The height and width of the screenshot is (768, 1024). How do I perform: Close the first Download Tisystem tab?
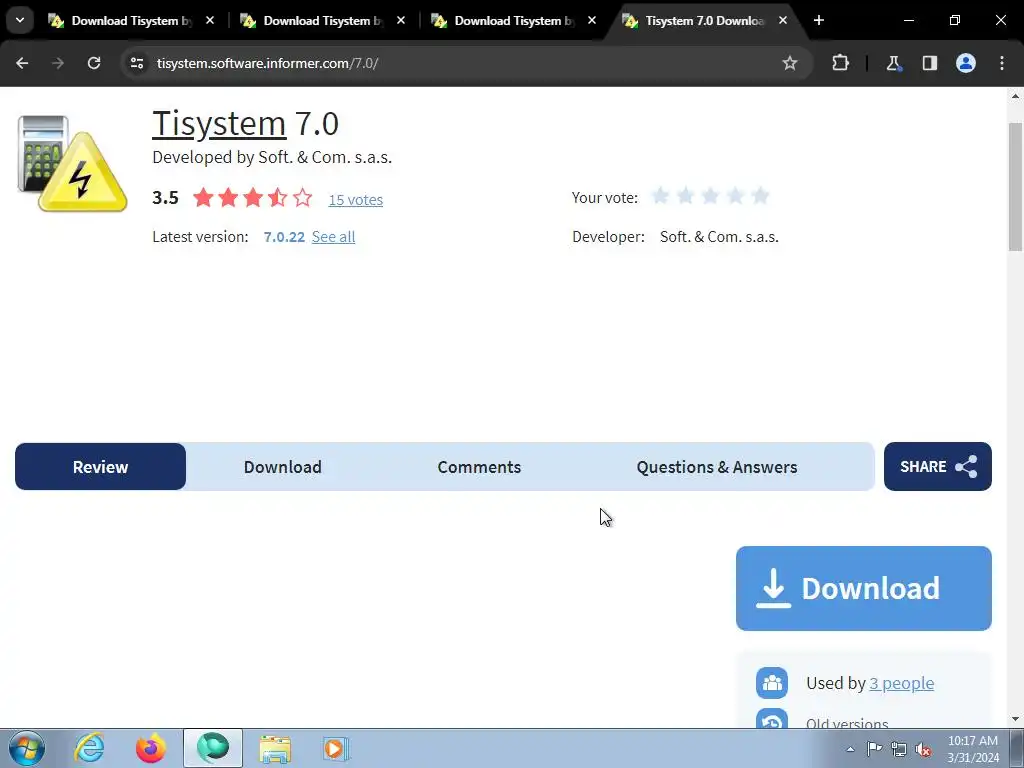210,20
